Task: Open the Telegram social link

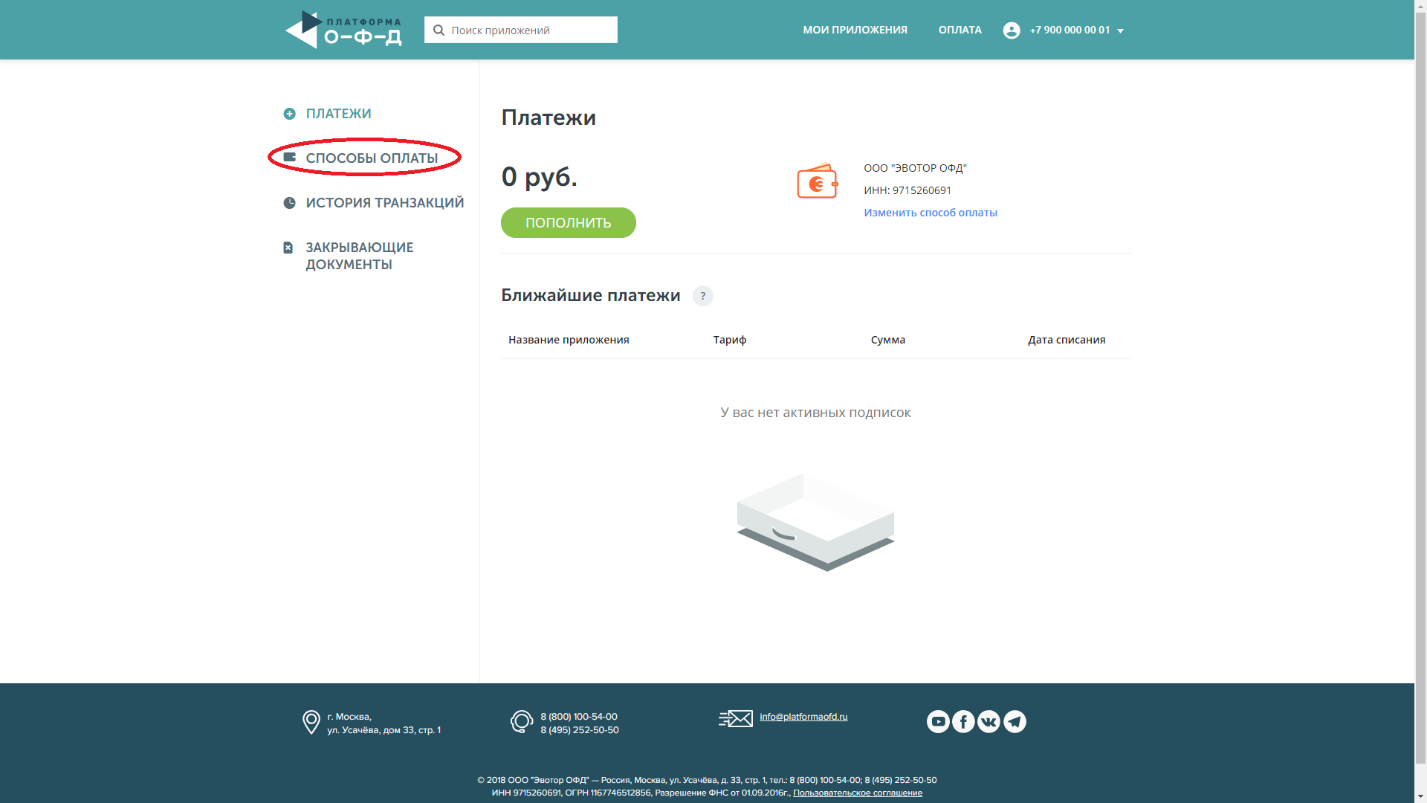Action: click(x=1015, y=722)
